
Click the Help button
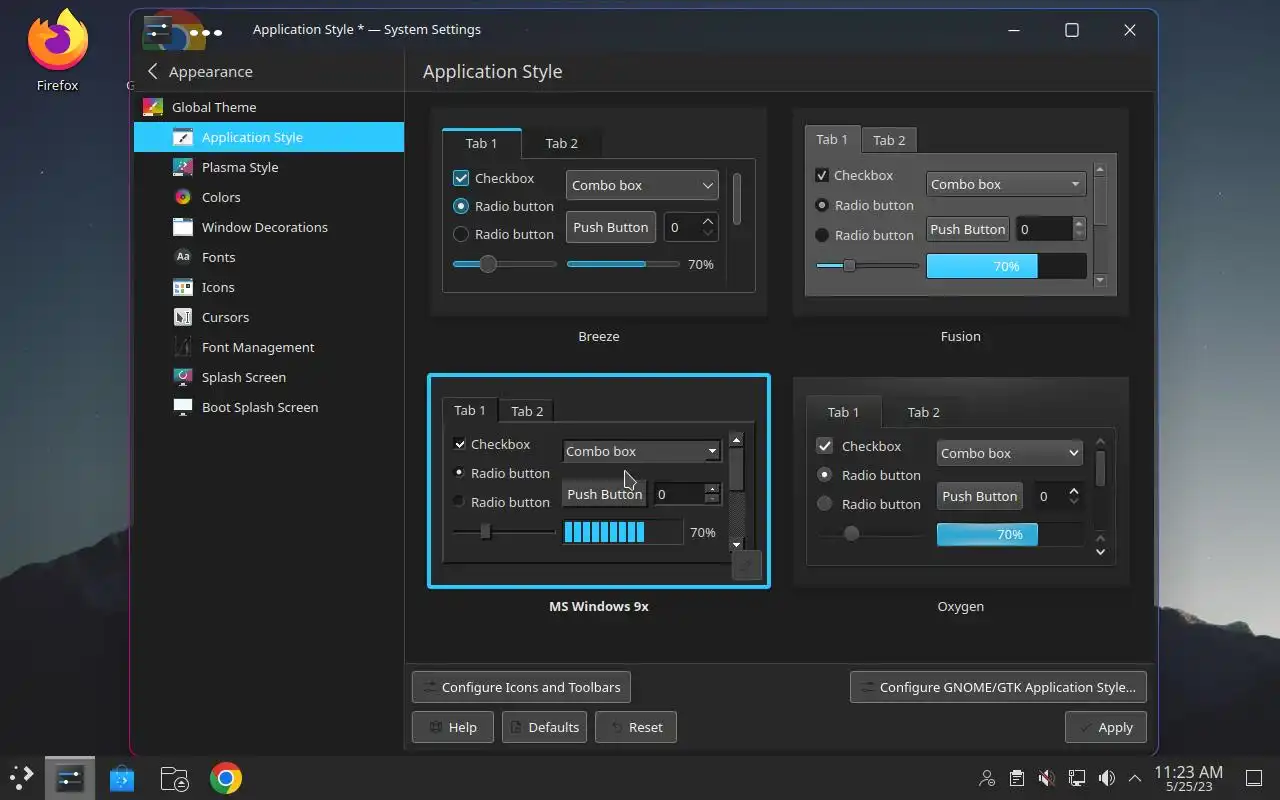453,727
